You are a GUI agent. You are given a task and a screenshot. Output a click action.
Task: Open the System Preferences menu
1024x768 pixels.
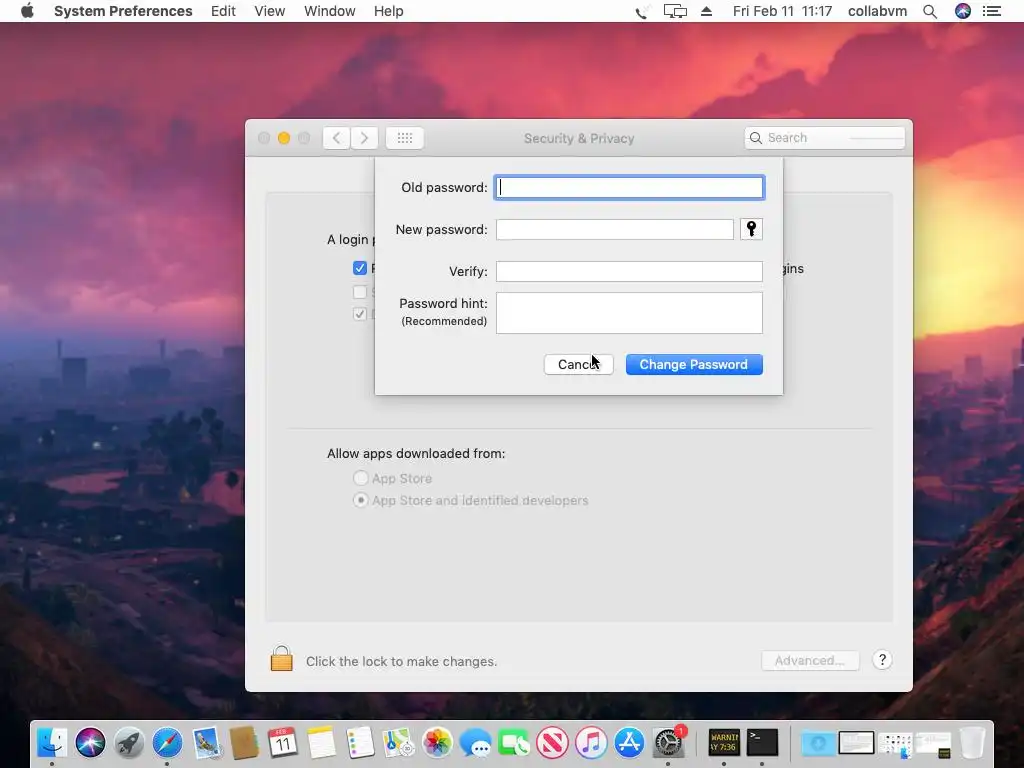[123, 11]
